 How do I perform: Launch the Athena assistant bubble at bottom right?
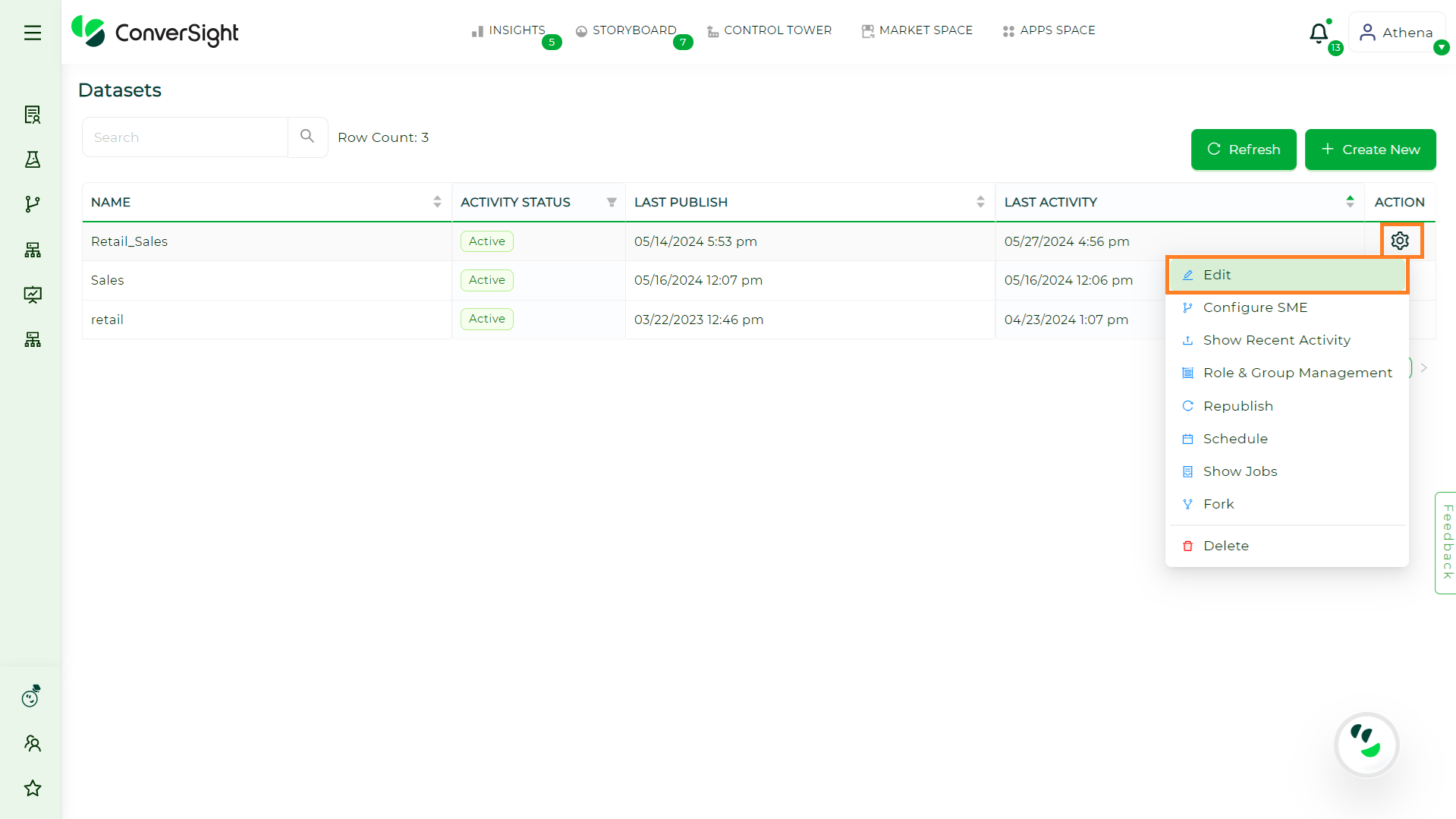pyautogui.click(x=1366, y=745)
